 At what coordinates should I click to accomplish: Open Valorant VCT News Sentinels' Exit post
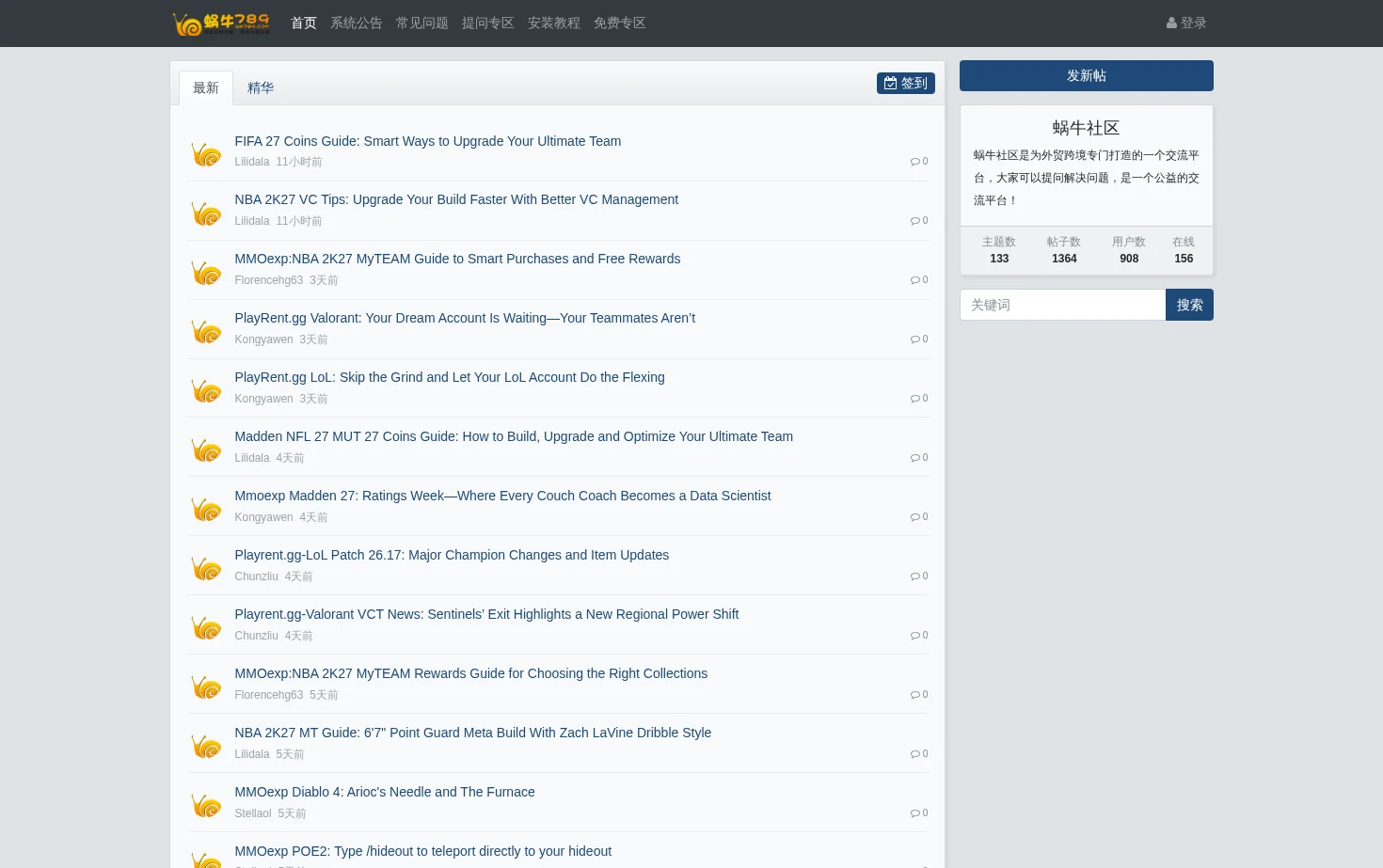tap(486, 614)
